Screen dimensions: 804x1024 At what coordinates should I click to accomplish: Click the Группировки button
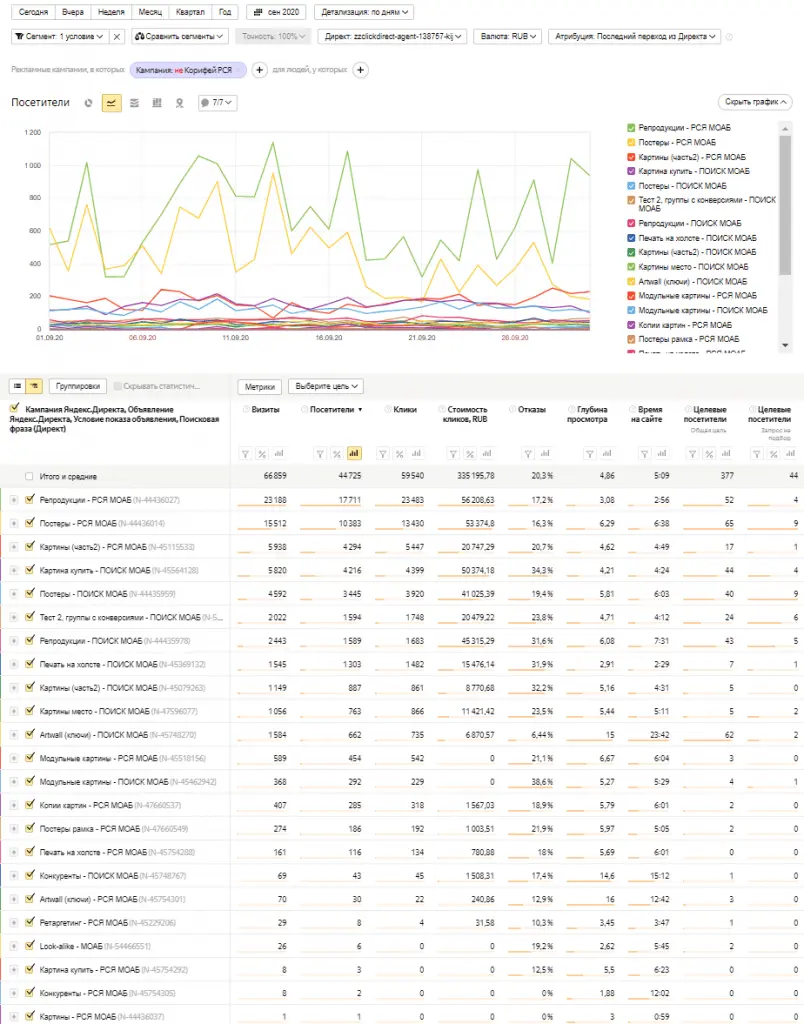(77, 386)
